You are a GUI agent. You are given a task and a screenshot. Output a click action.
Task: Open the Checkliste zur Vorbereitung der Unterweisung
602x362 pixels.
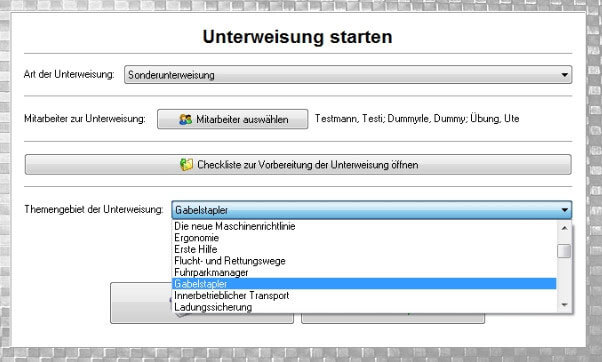tap(298, 165)
